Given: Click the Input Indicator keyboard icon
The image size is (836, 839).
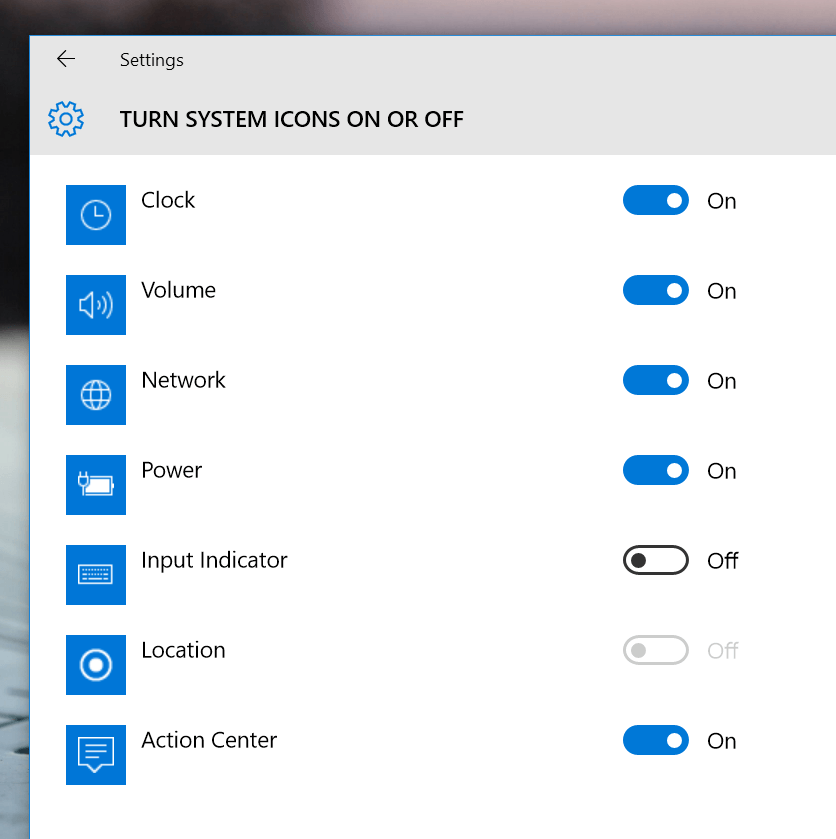Looking at the screenshot, I should (x=96, y=575).
